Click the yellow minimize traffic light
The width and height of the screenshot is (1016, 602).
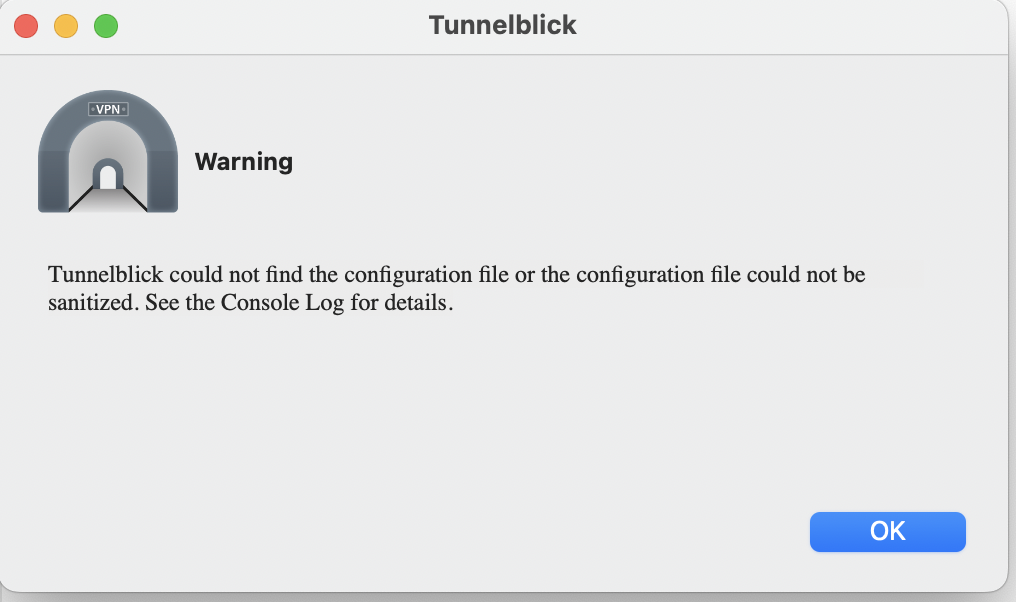pyautogui.click(x=65, y=25)
